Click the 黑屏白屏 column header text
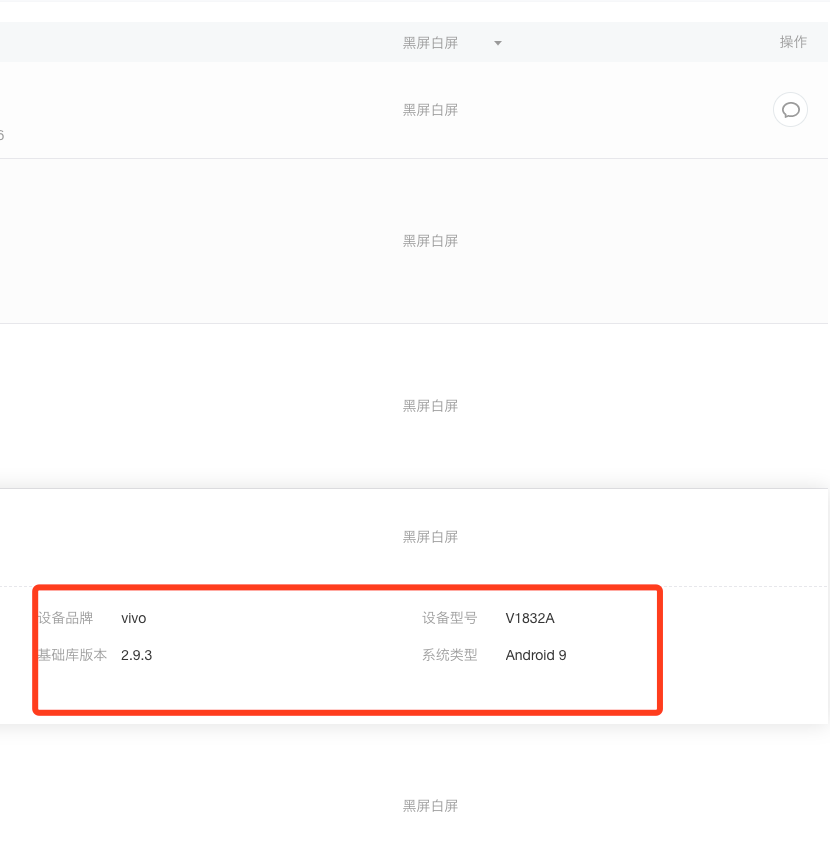This screenshot has height=850, width=830. [430, 43]
